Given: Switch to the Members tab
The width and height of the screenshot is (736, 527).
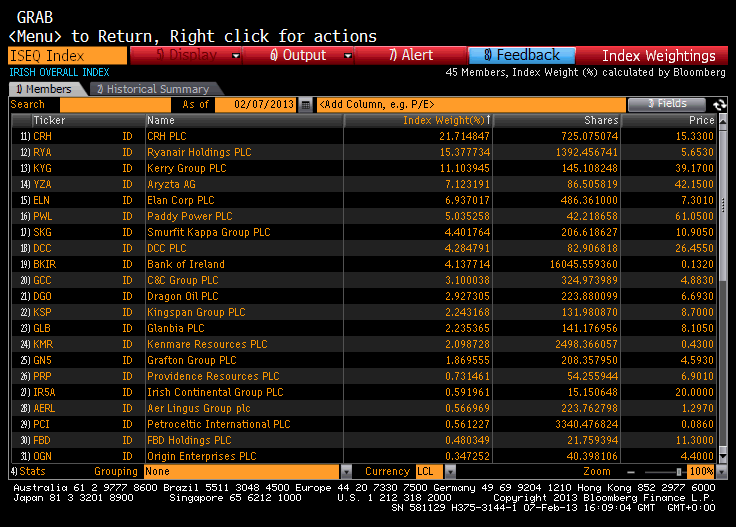Looking at the screenshot, I should pos(45,89).
